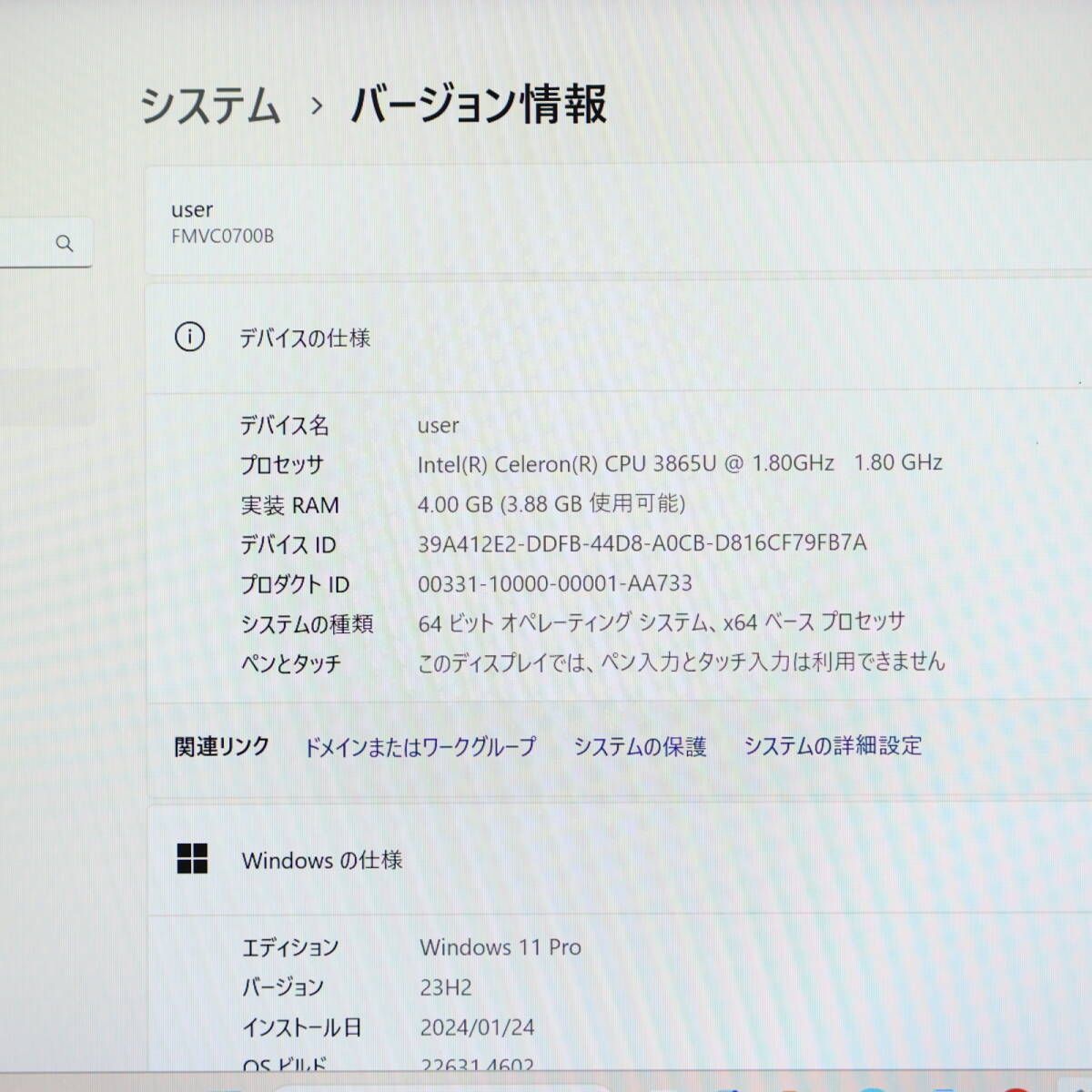
Task: Click the 実装 RAM label
Action: click(289, 505)
